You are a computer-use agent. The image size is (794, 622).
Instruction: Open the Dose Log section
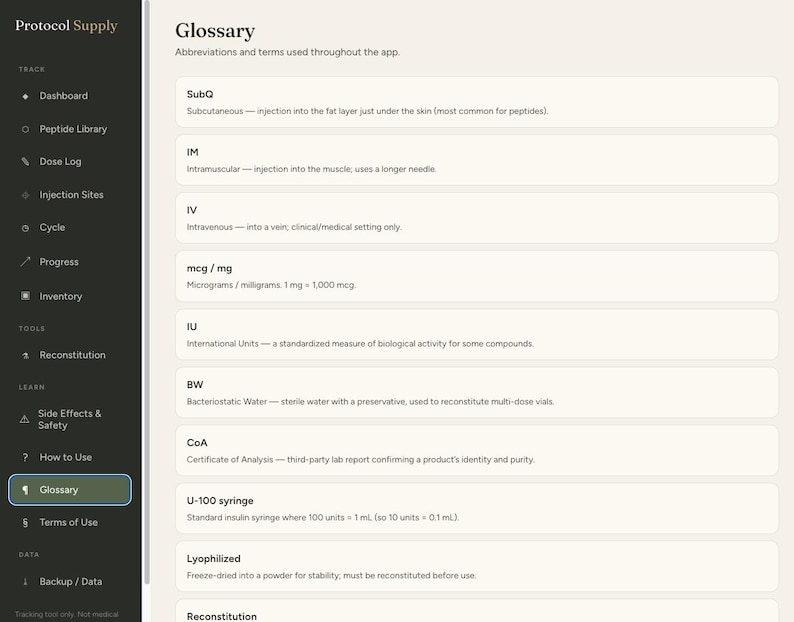point(70,162)
